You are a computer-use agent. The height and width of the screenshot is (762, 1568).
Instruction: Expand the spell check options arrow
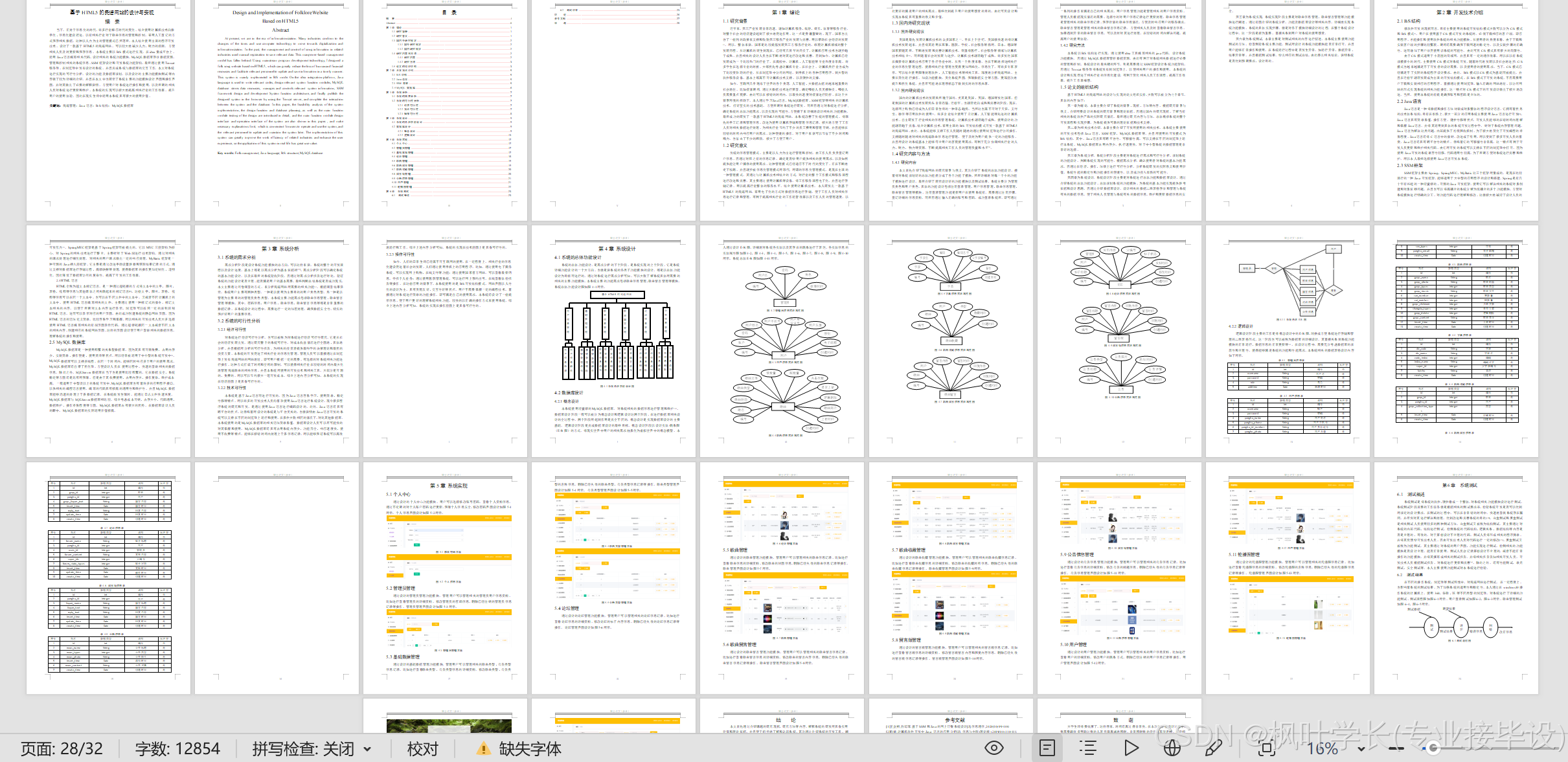(x=368, y=749)
